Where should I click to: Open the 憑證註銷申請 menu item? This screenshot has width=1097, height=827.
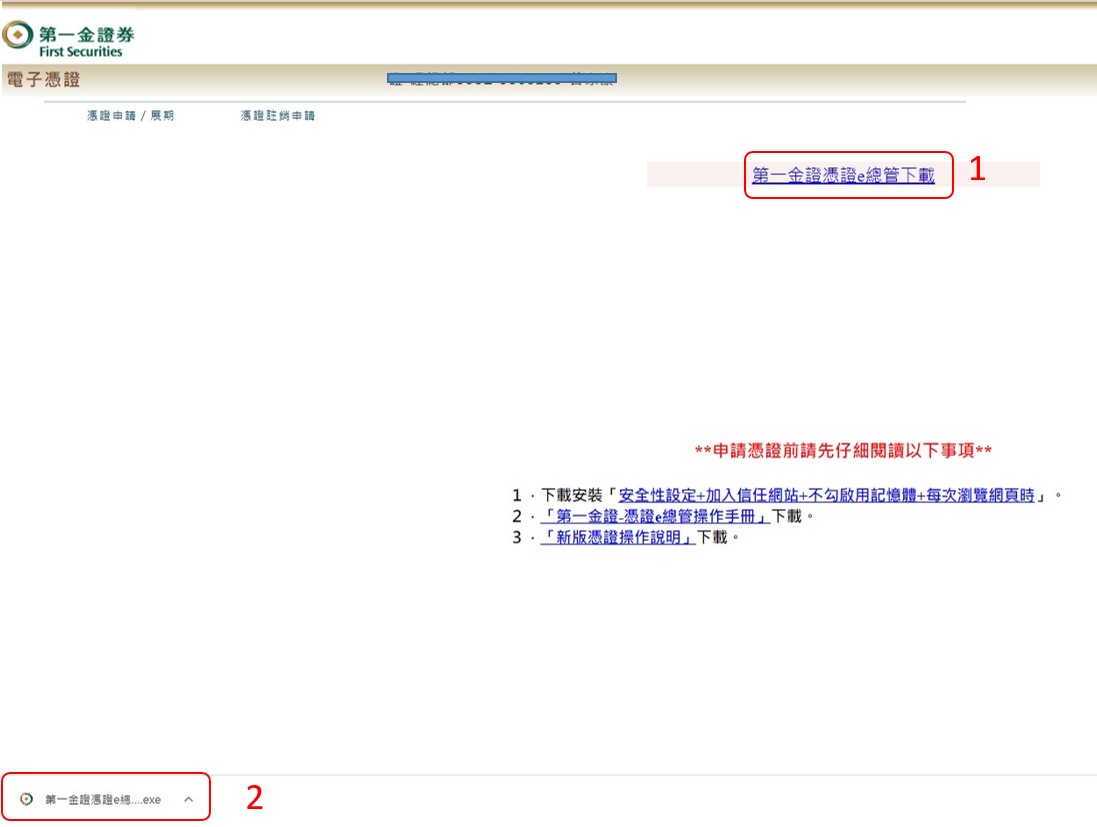(x=277, y=116)
